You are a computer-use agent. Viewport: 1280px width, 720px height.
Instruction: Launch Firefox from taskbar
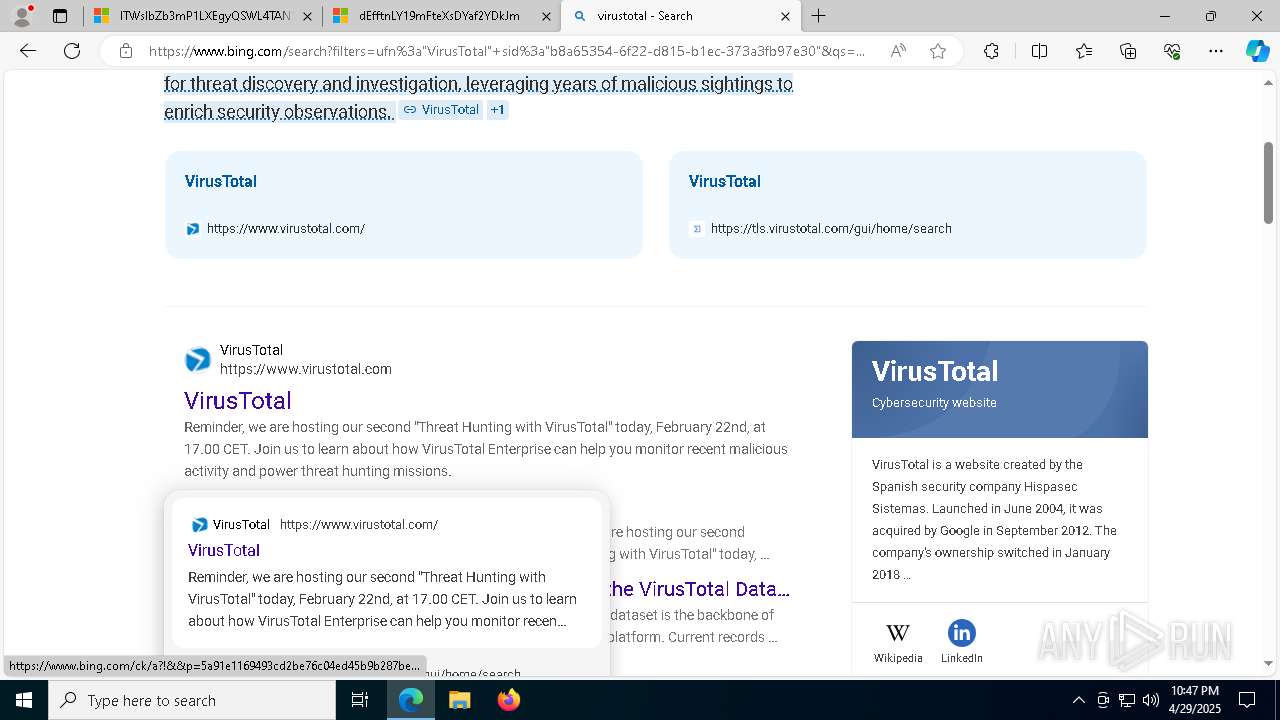[x=508, y=700]
